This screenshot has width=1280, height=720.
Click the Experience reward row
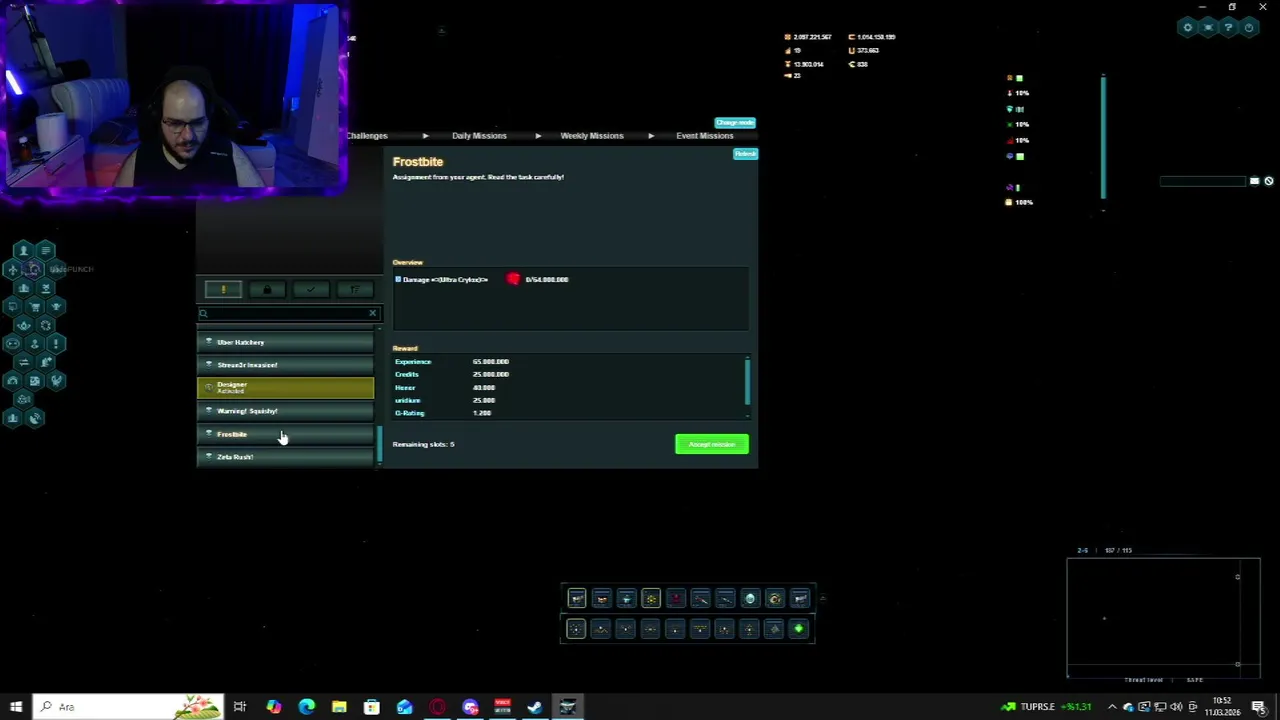570,361
